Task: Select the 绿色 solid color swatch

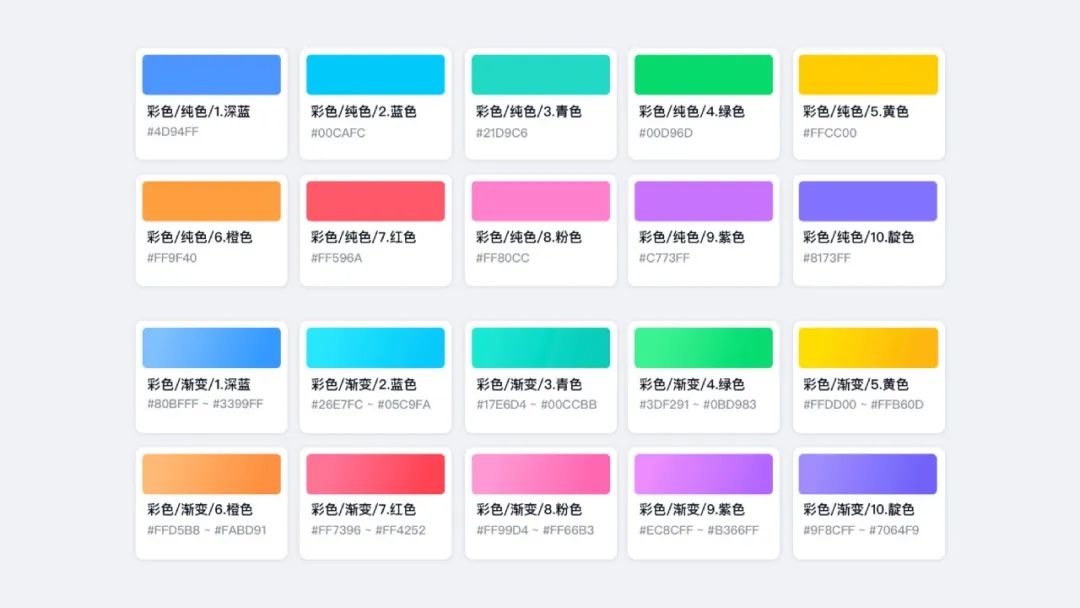Action: (704, 73)
